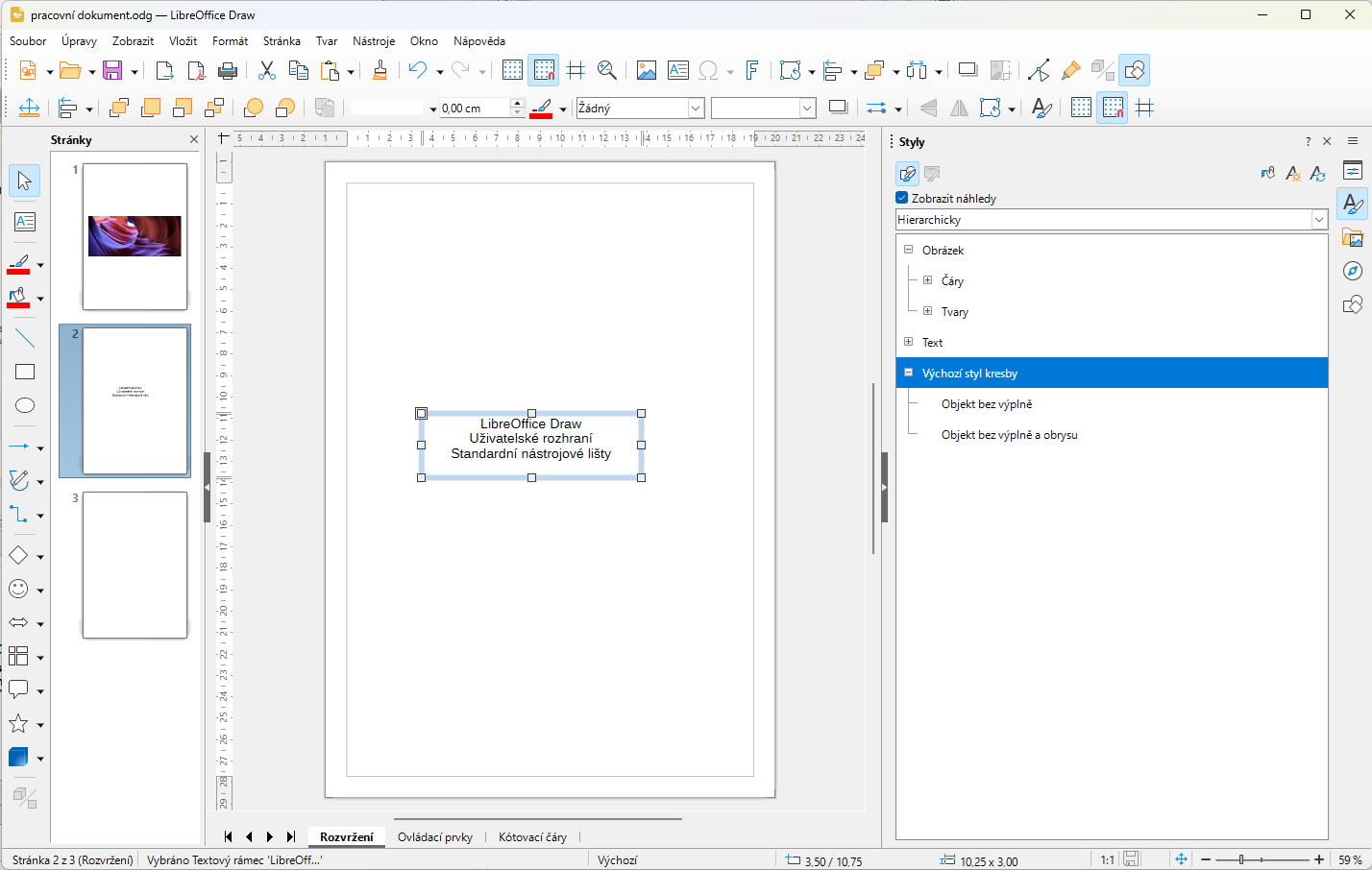Open the Paste options dropdown arrow
This screenshot has width=1372, height=870.
tap(351, 71)
